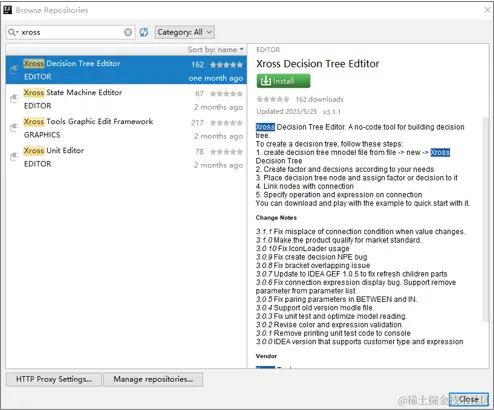Select Xross State Machine Editor entry
Viewport: 494px width, 410px height.
tap(126, 99)
